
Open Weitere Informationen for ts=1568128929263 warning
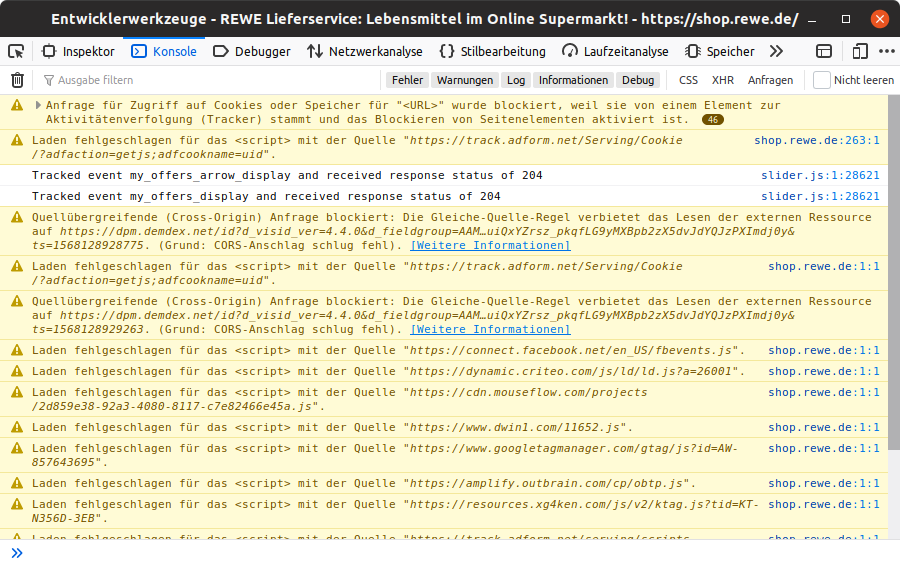point(490,329)
